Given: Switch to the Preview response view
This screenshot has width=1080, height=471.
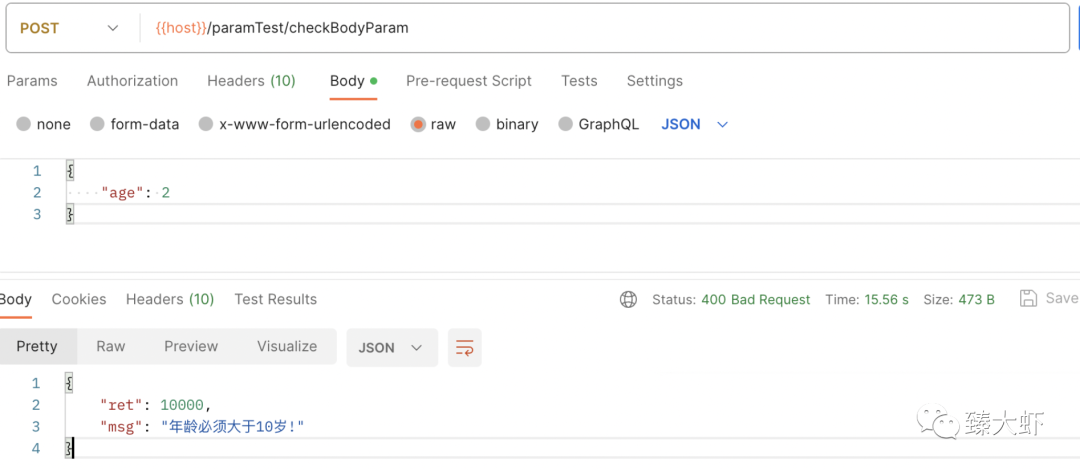Looking at the screenshot, I should (191, 346).
